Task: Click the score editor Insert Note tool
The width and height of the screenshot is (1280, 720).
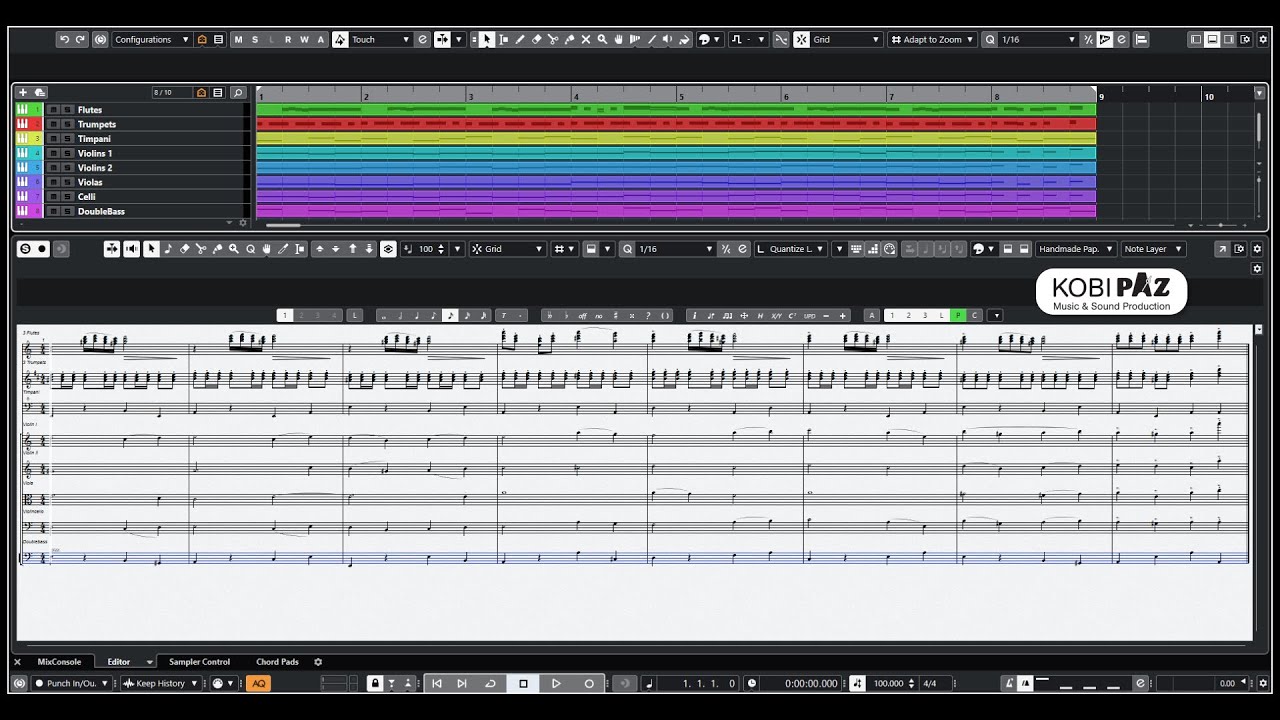Action: coord(167,249)
